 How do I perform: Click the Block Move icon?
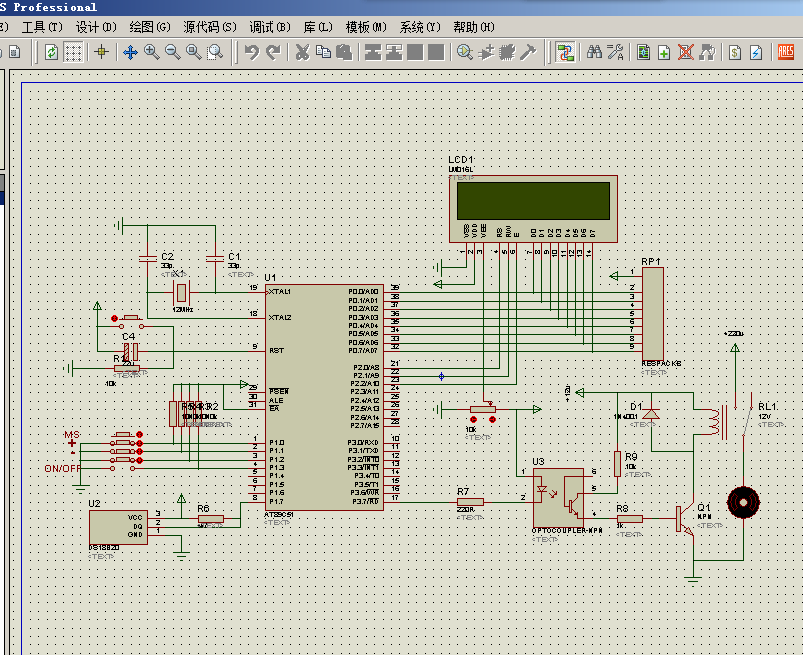[x=394, y=52]
